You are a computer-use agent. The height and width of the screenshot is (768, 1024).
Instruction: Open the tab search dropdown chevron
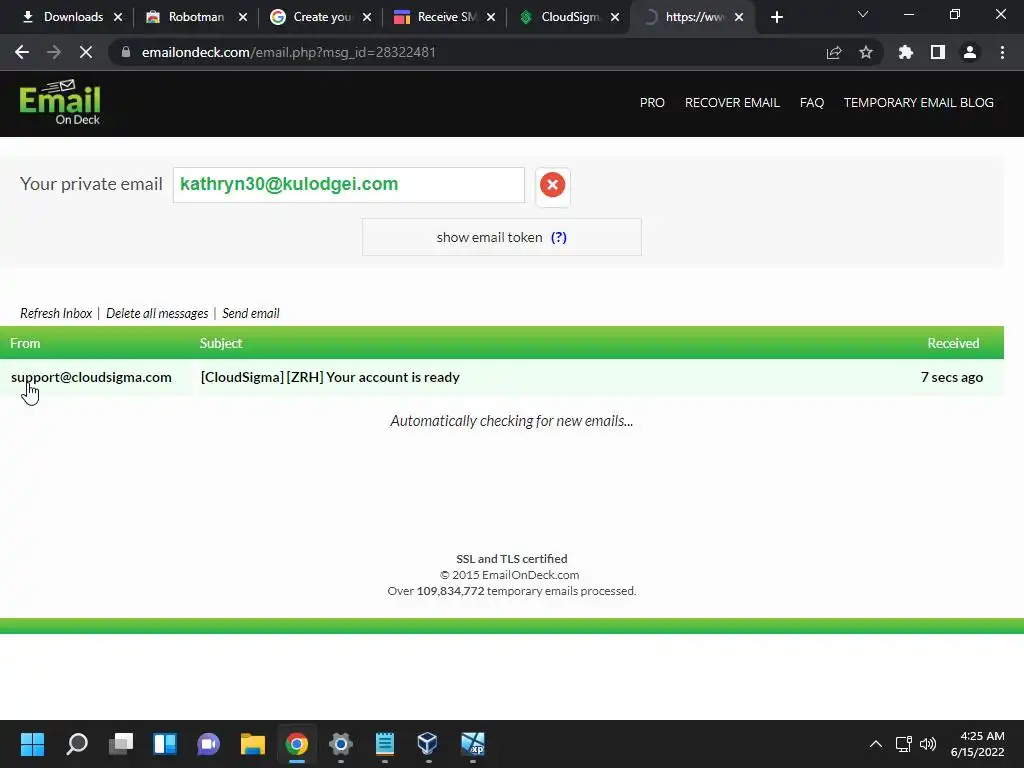pos(863,14)
